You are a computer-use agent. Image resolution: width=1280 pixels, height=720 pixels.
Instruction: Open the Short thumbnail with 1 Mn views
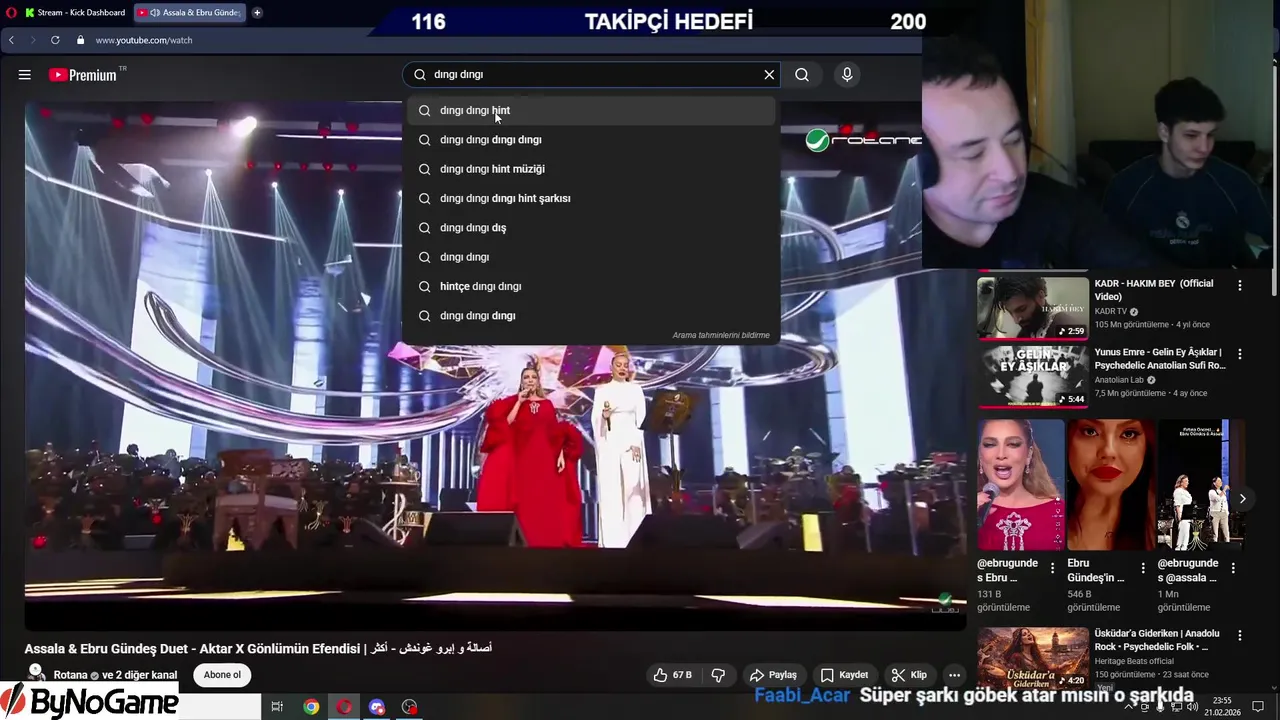1201,485
